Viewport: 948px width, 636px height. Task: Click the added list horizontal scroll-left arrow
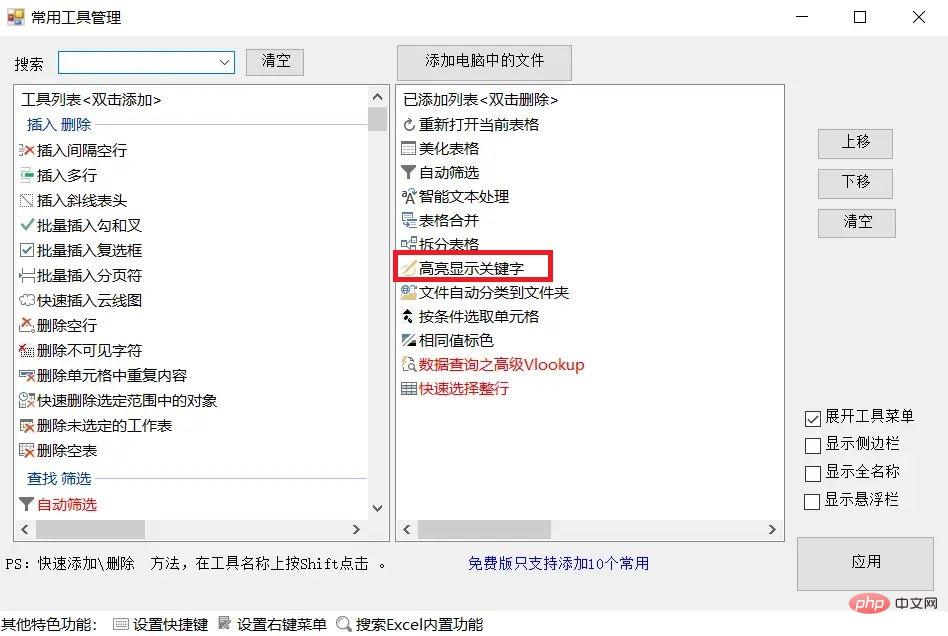[407, 530]
